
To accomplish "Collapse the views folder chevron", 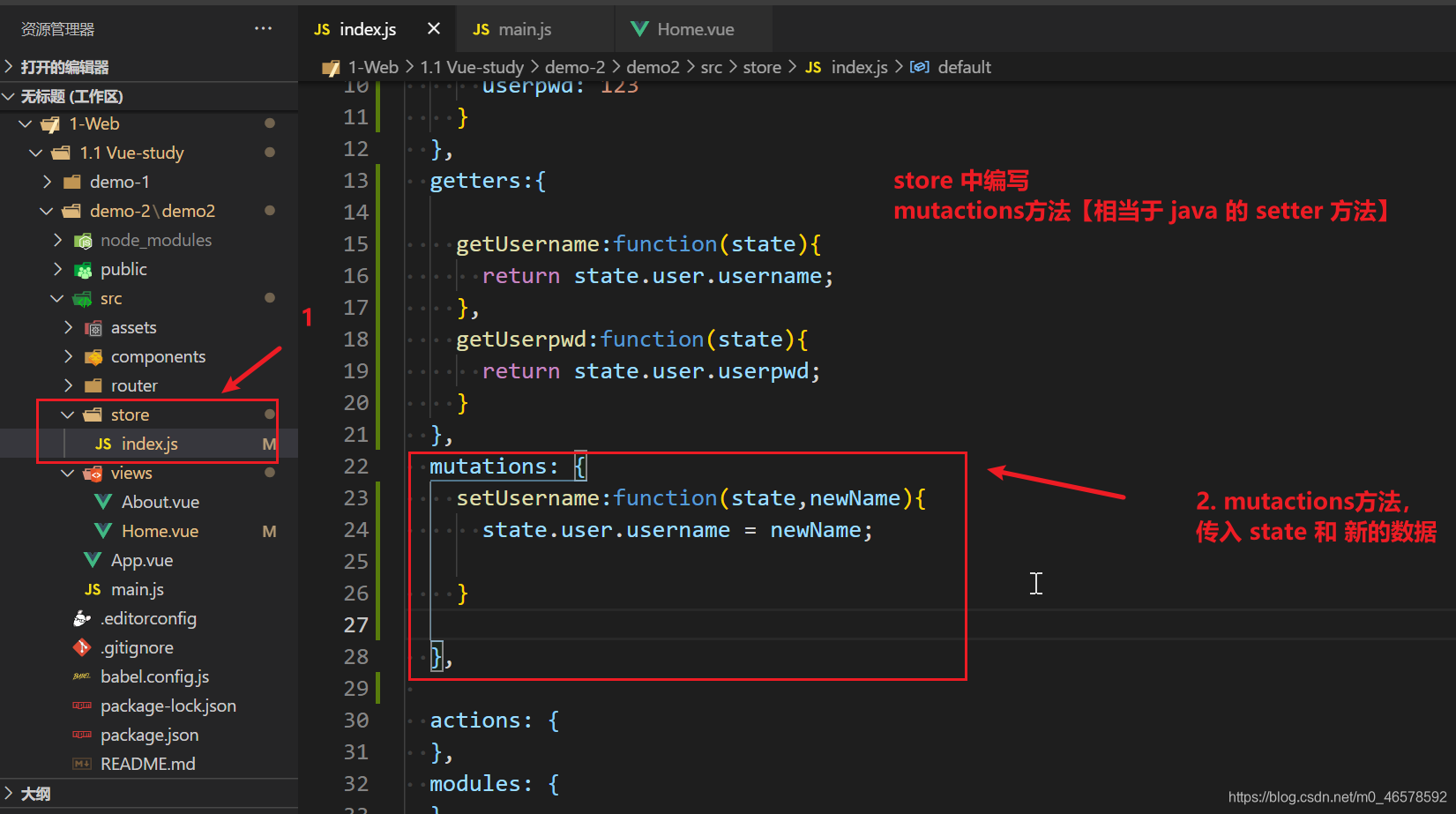I will pos(68,474).
